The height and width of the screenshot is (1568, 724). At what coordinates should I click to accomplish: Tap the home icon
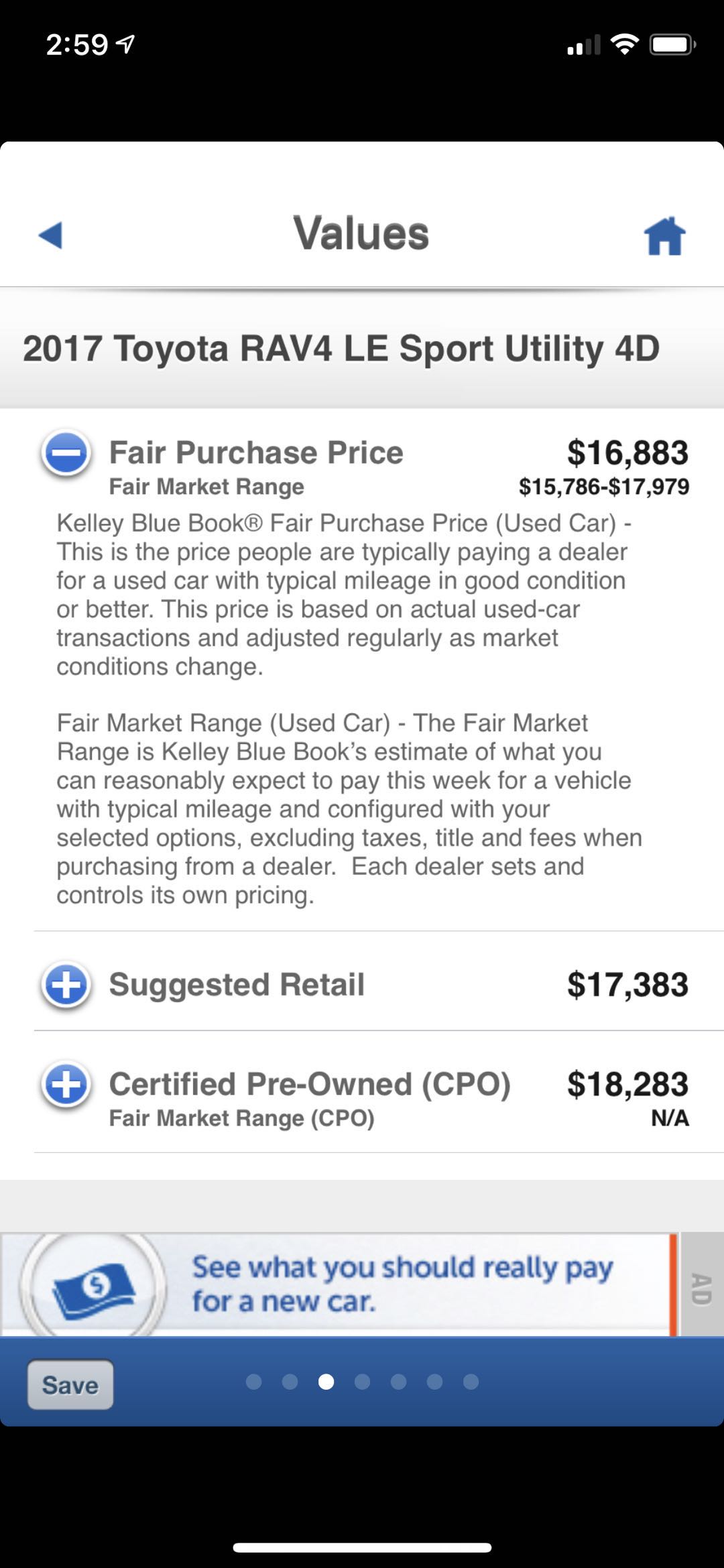point(664,236)
